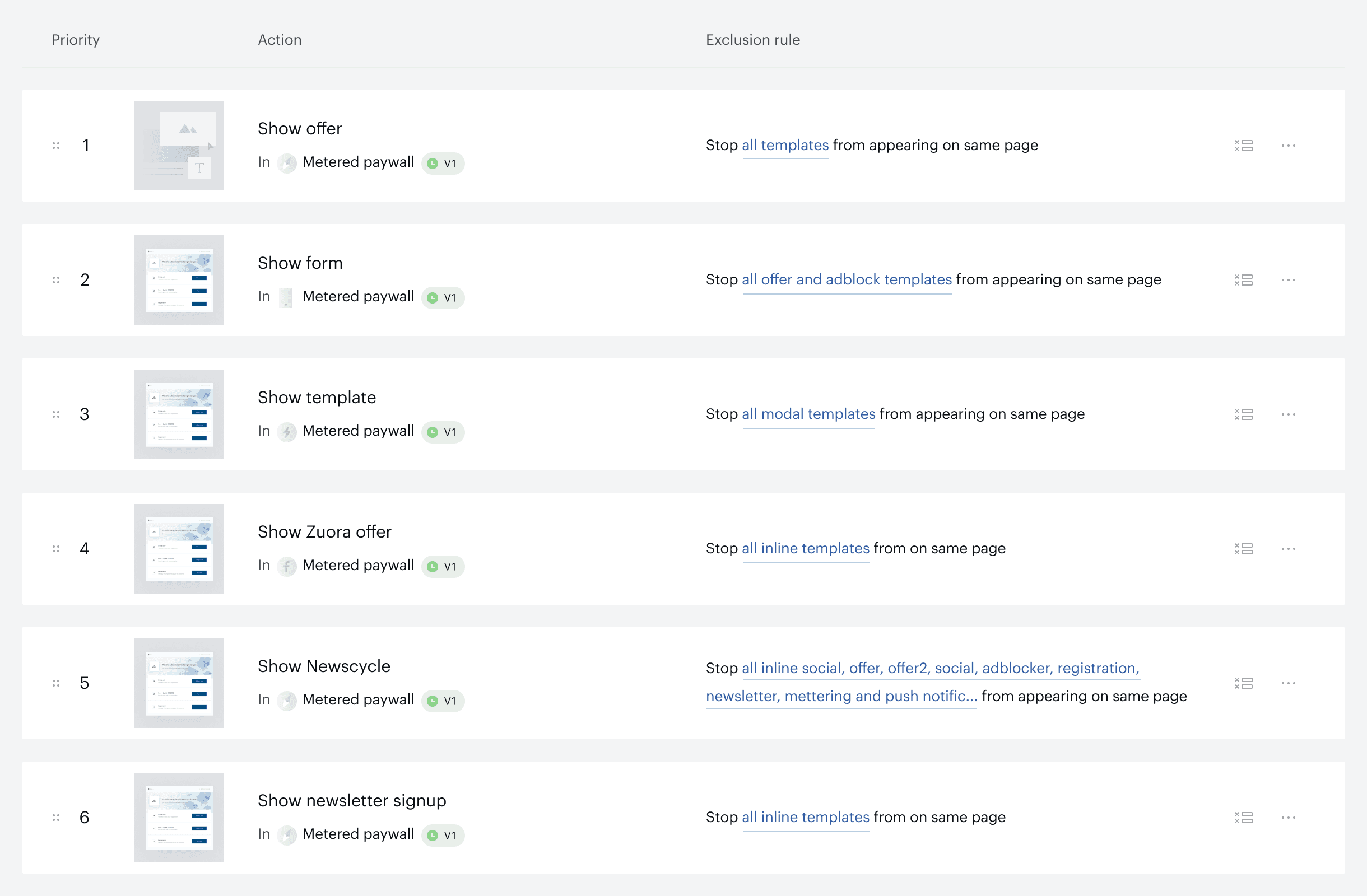
Task: Open three-dot menu on newsletter signup row
Action: click(x=1289, y=818)
